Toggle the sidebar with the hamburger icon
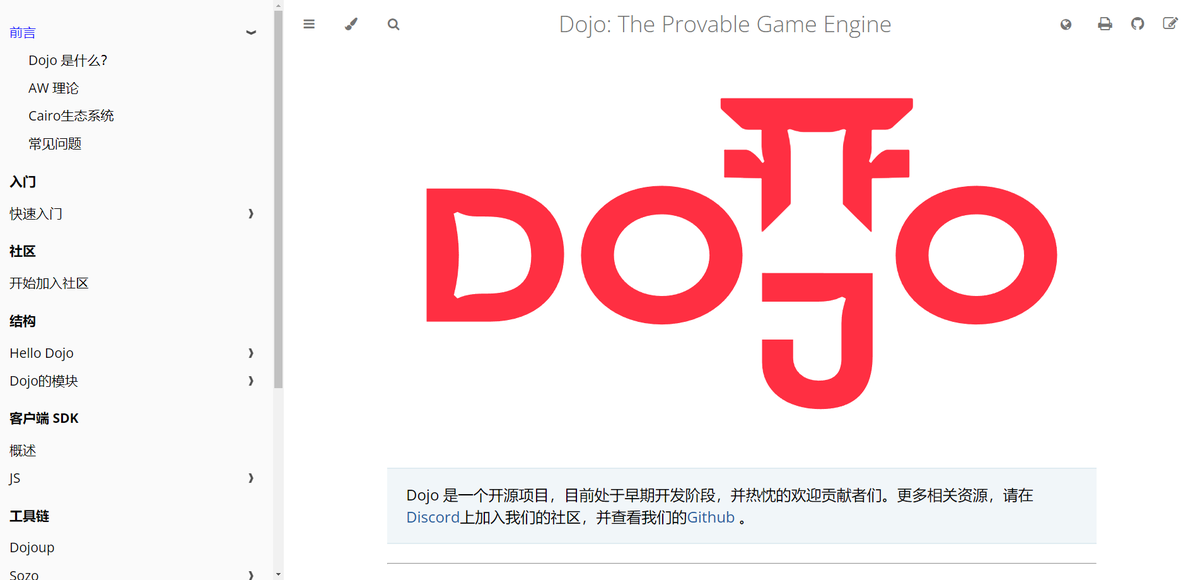Viewport: 1200px width, 580px height. click(309, 24)
